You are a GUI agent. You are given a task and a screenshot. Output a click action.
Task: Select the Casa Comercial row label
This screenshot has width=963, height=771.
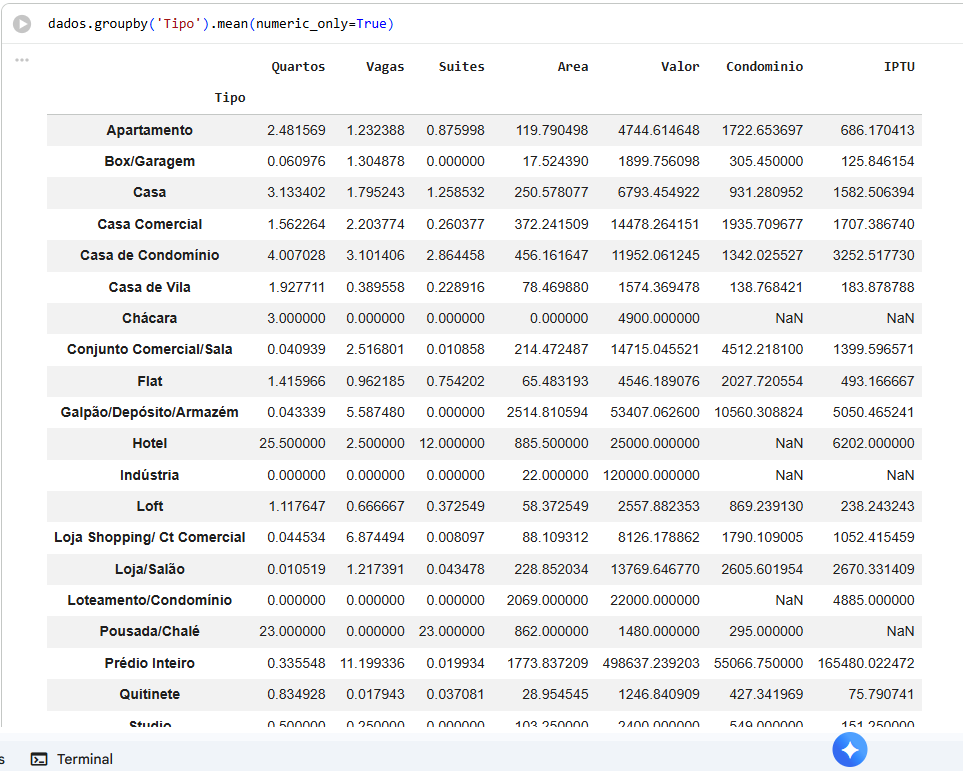[149, 224]
